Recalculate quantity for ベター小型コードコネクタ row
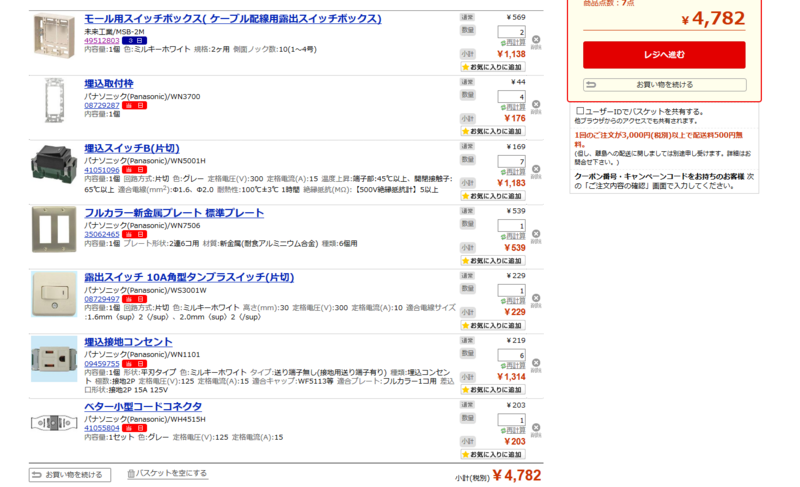This screenshot has height=487, width=800. click(513, 431)
